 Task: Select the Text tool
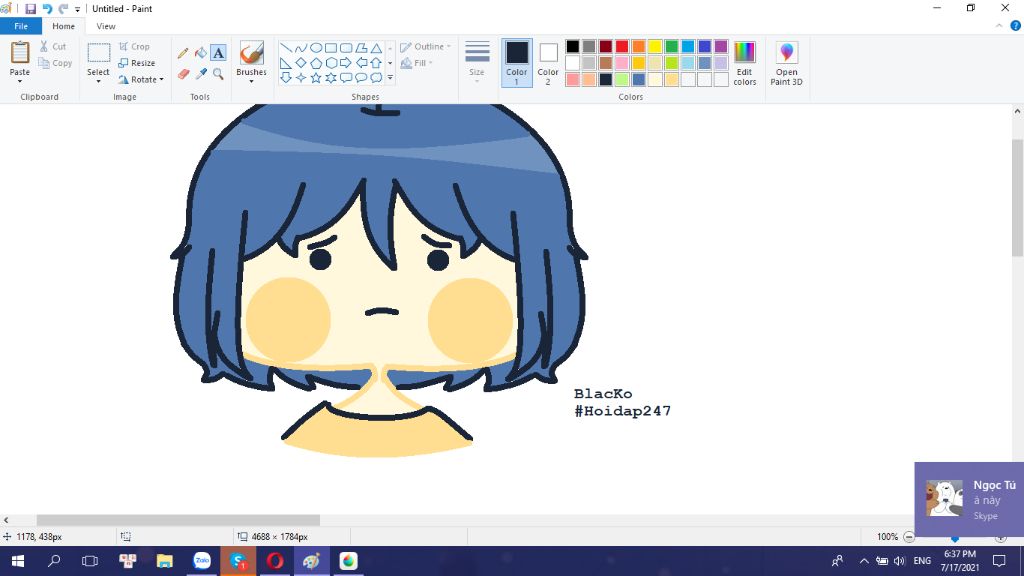(x=218, y=53)
